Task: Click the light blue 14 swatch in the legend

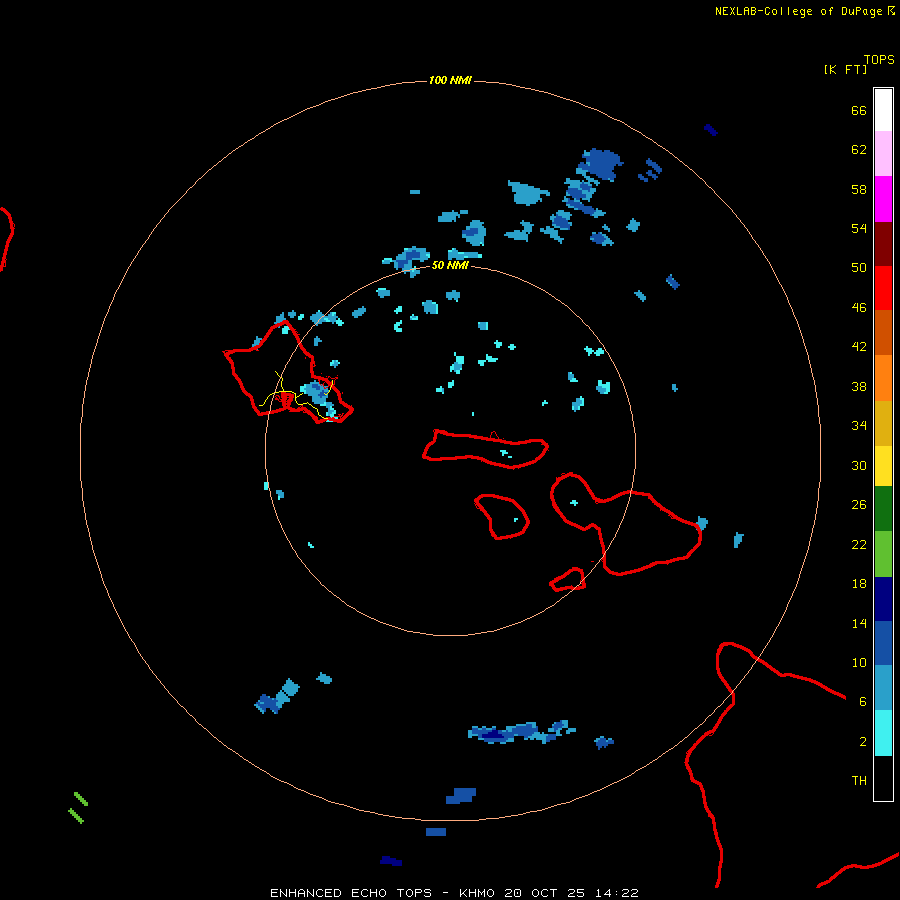Action: 883,687
